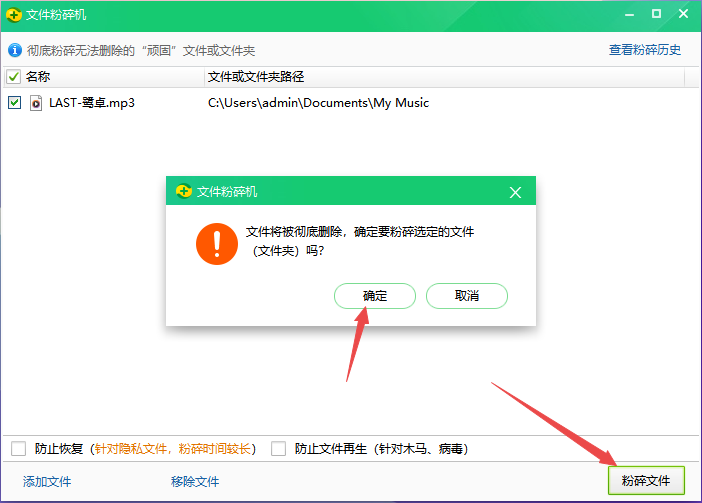Click 添加文件 to add a file

47,481
